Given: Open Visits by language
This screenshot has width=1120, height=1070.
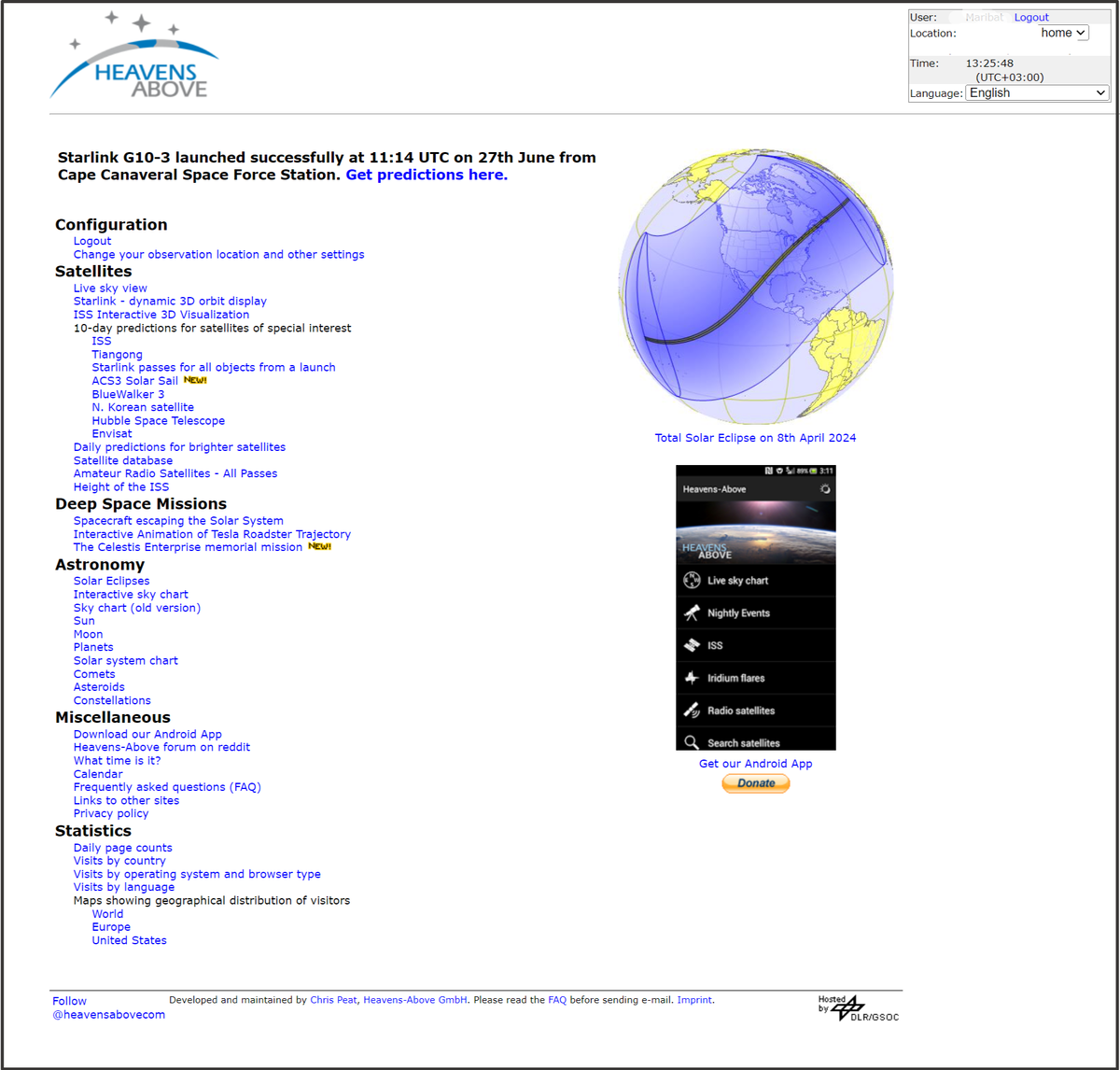Looking at the screenshot, I should [x=124, y=888].
